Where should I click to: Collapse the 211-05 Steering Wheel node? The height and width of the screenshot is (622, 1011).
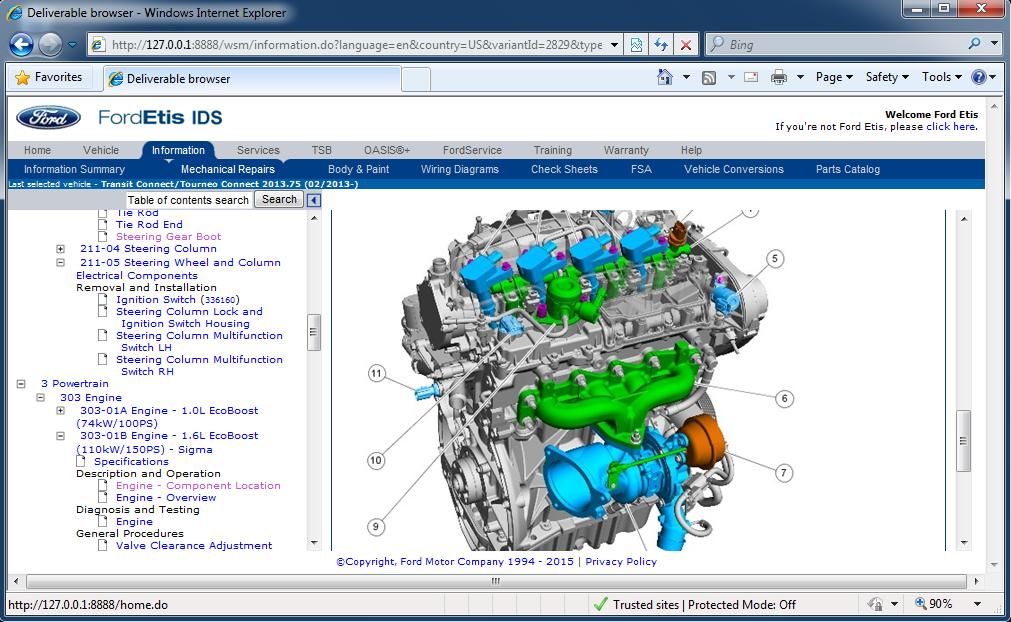point(60,262)
